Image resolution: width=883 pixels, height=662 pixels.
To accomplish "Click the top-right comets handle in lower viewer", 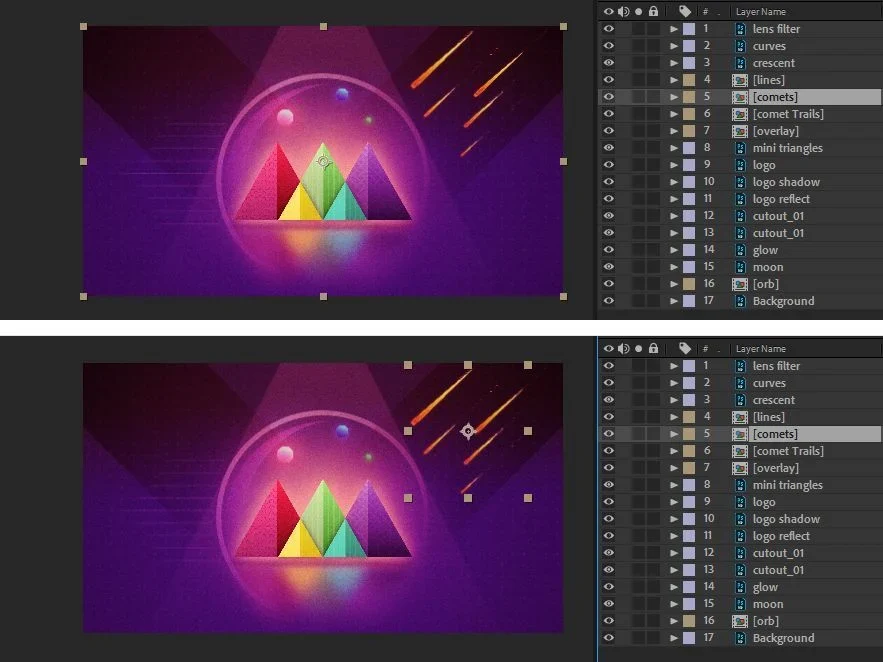I will point(528,365).
